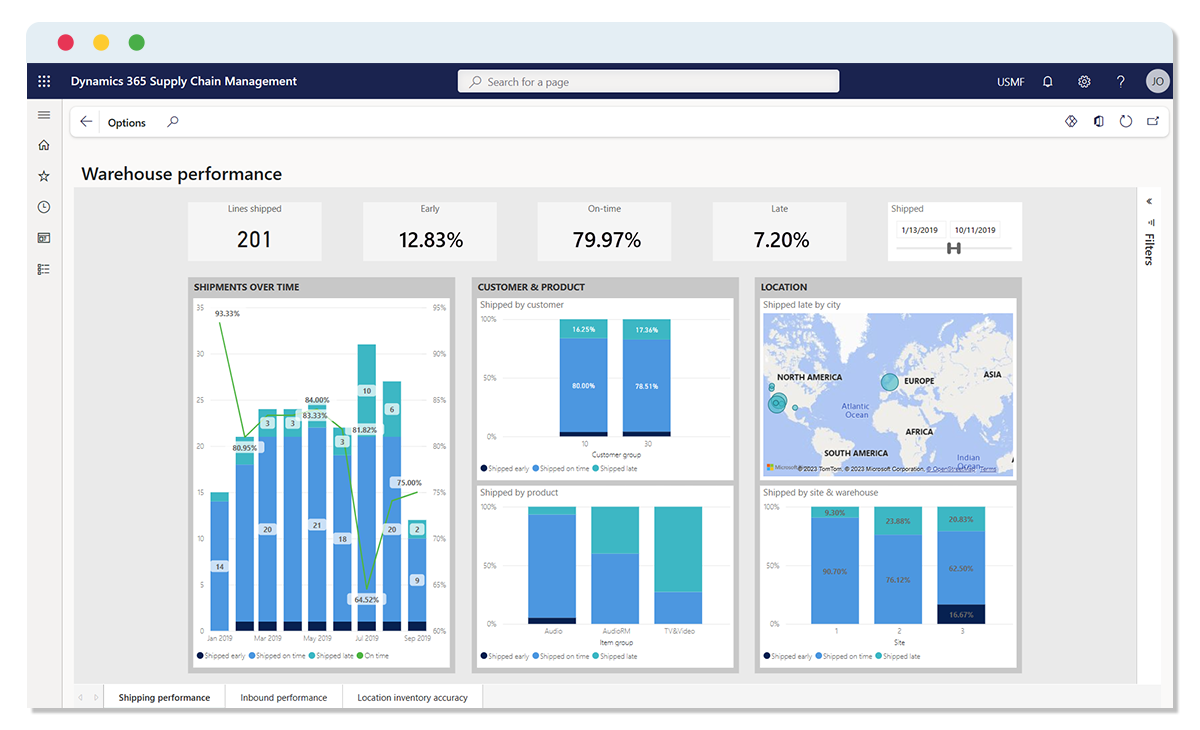Viewport: 1200px width, 730px height.
Task: Click the back arrow next to Options
Action: click(x=86, y=122)
